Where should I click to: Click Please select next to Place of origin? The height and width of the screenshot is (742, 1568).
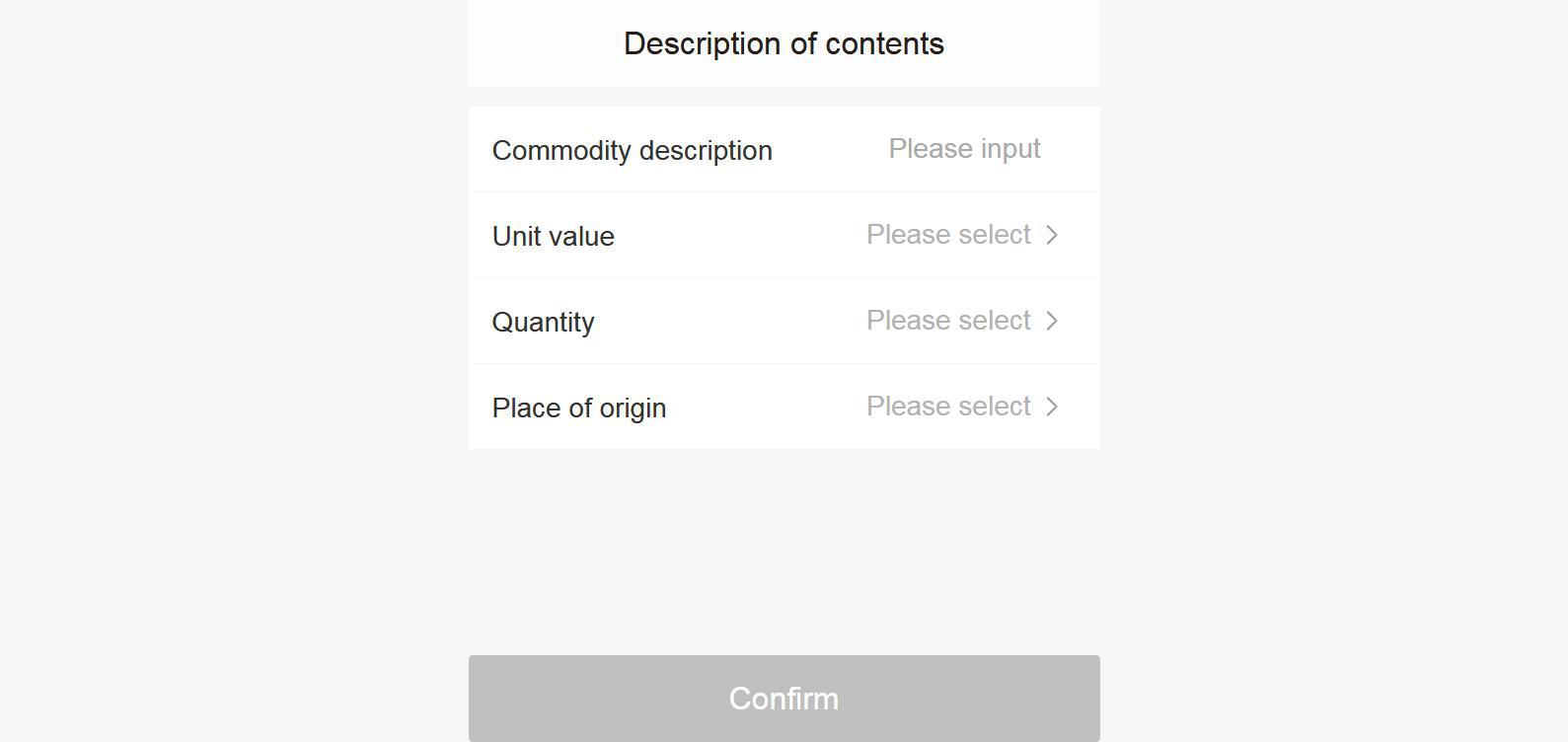pyautogui.click(x=949, y=407)
